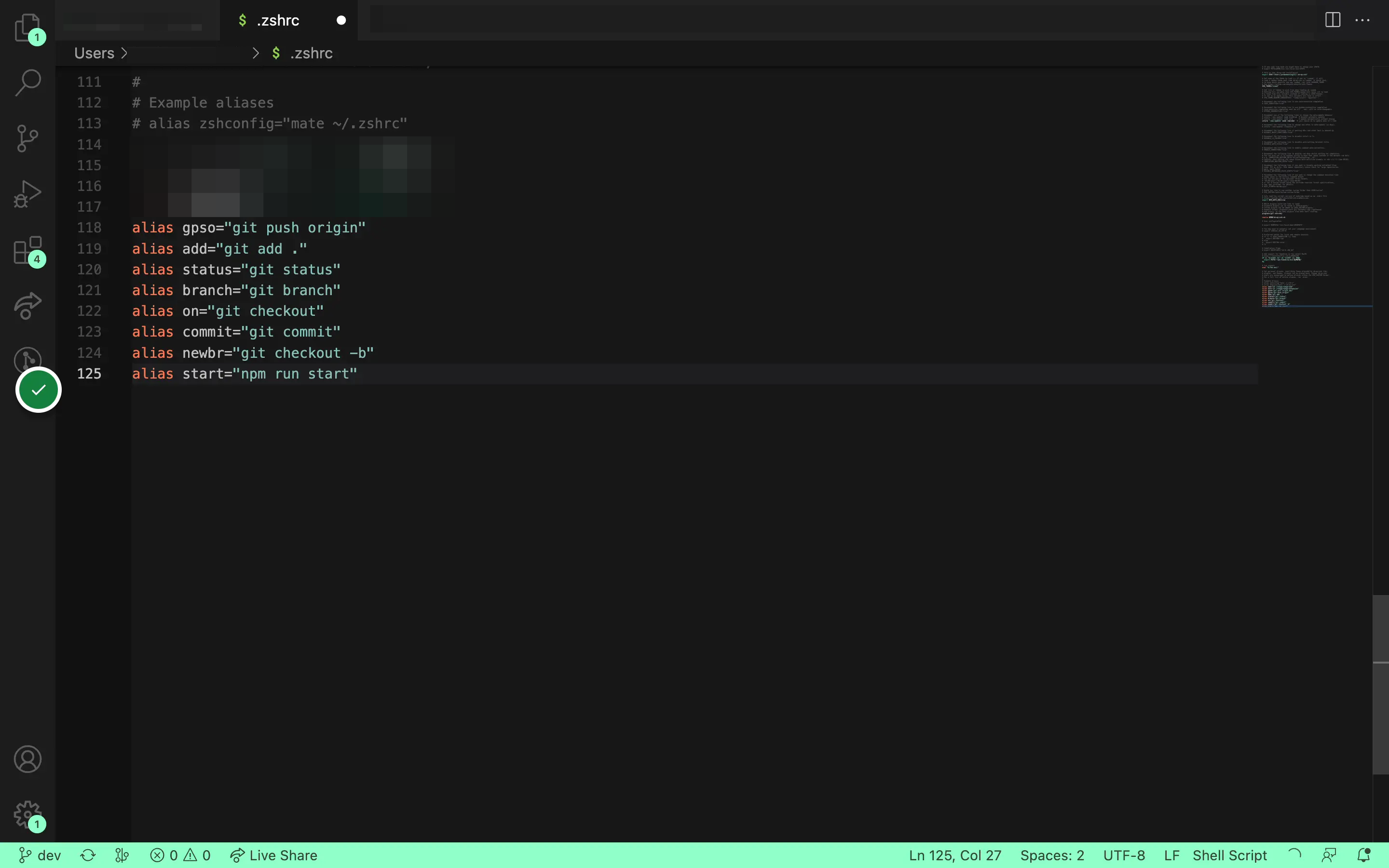The height and width of the screenshot is (868, 1389).
Task: Select language mode Shell Script
Action: pyautogui.click(x=1229, y=855)
